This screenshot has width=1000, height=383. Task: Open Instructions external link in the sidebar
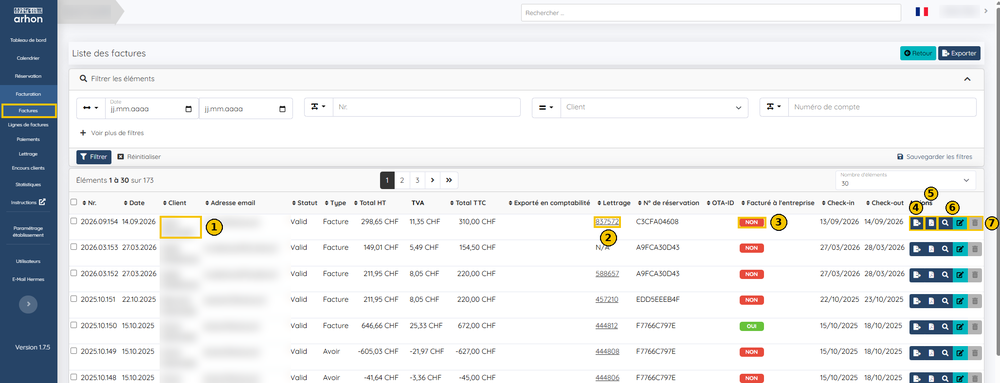point(28,203)
